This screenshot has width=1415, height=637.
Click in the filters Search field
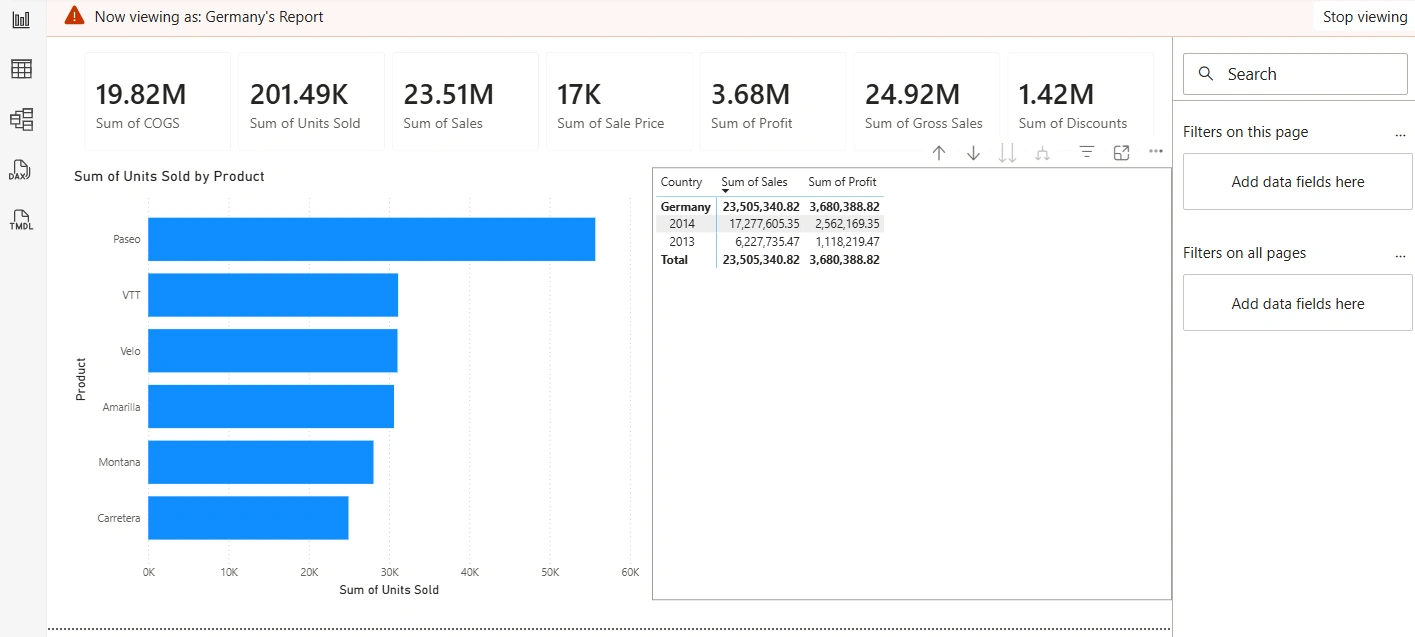1295,74
